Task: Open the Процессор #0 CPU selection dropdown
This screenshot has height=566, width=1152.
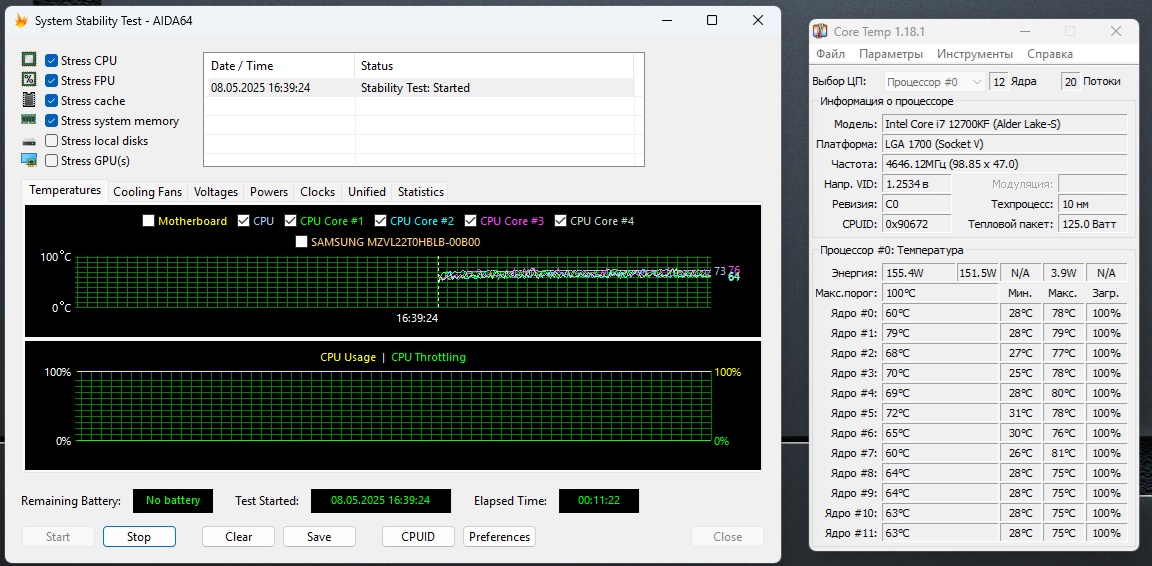Action: 934,82
